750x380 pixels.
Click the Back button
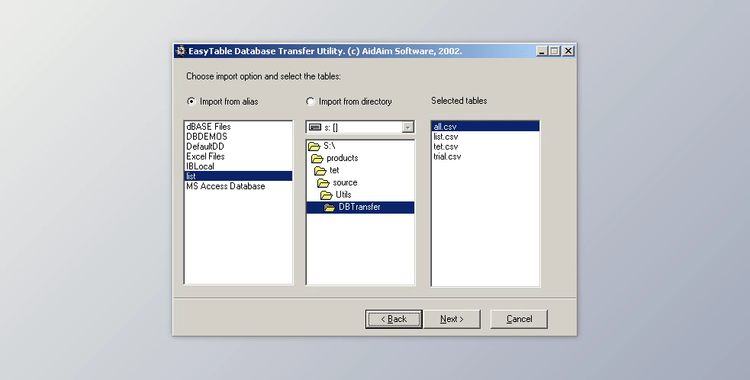click(394, 319)
